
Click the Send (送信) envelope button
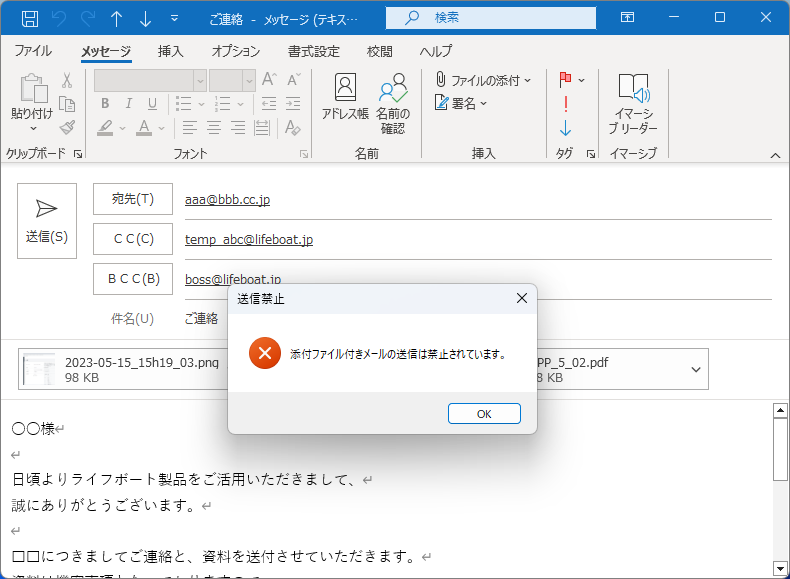(x=47, y=221)
